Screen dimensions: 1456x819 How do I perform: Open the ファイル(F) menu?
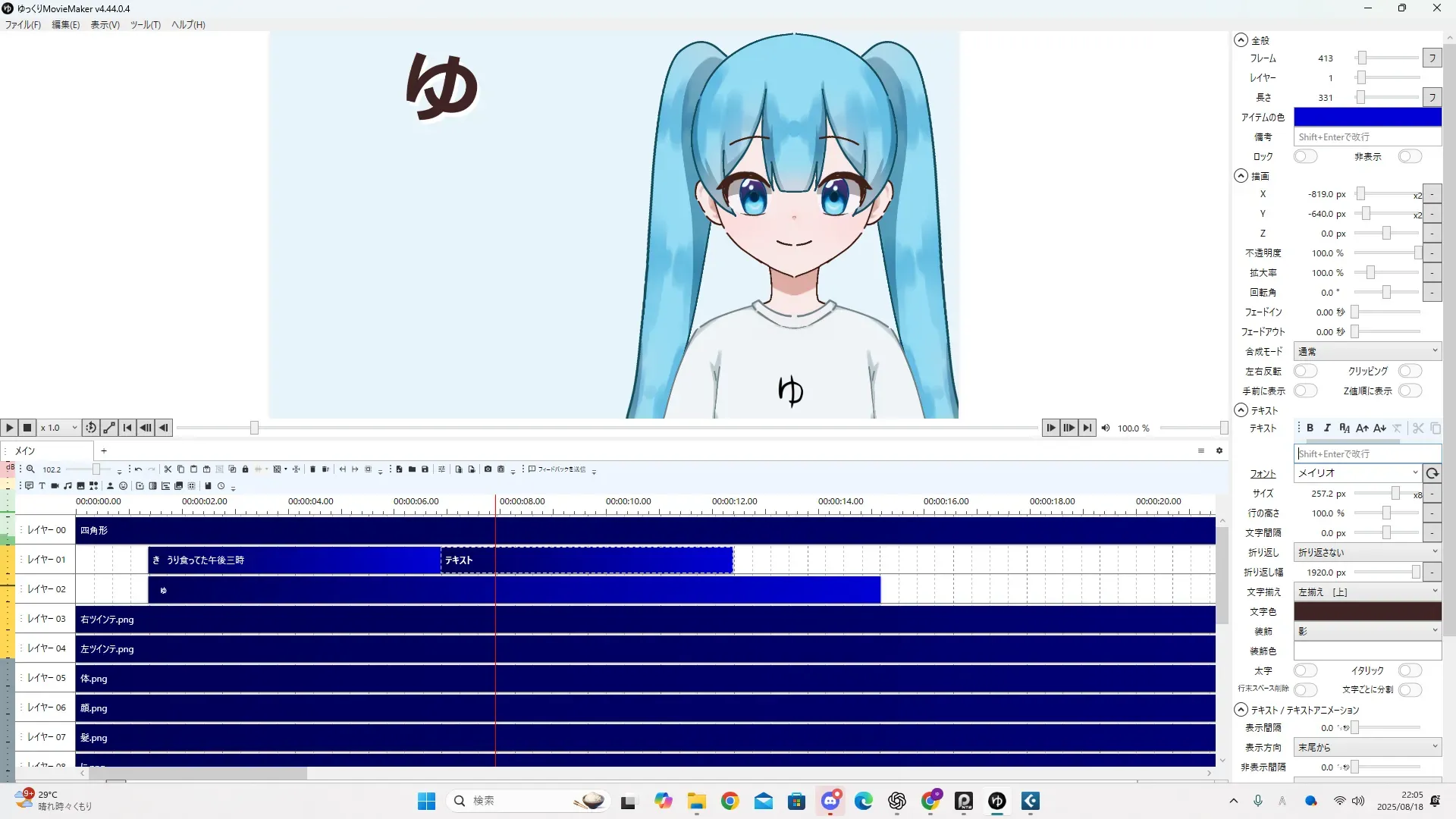pyautogui.click(x=23, y=25)
